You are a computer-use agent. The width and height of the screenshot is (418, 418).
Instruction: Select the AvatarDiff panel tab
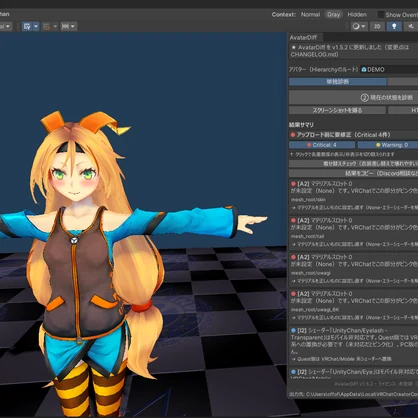tap(303, 37)
